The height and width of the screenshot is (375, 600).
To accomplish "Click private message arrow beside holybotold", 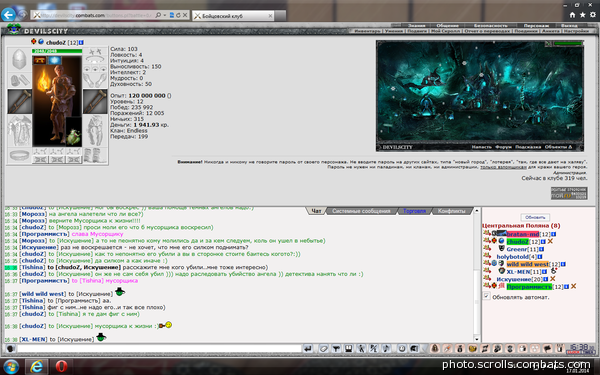I will 487,256.
